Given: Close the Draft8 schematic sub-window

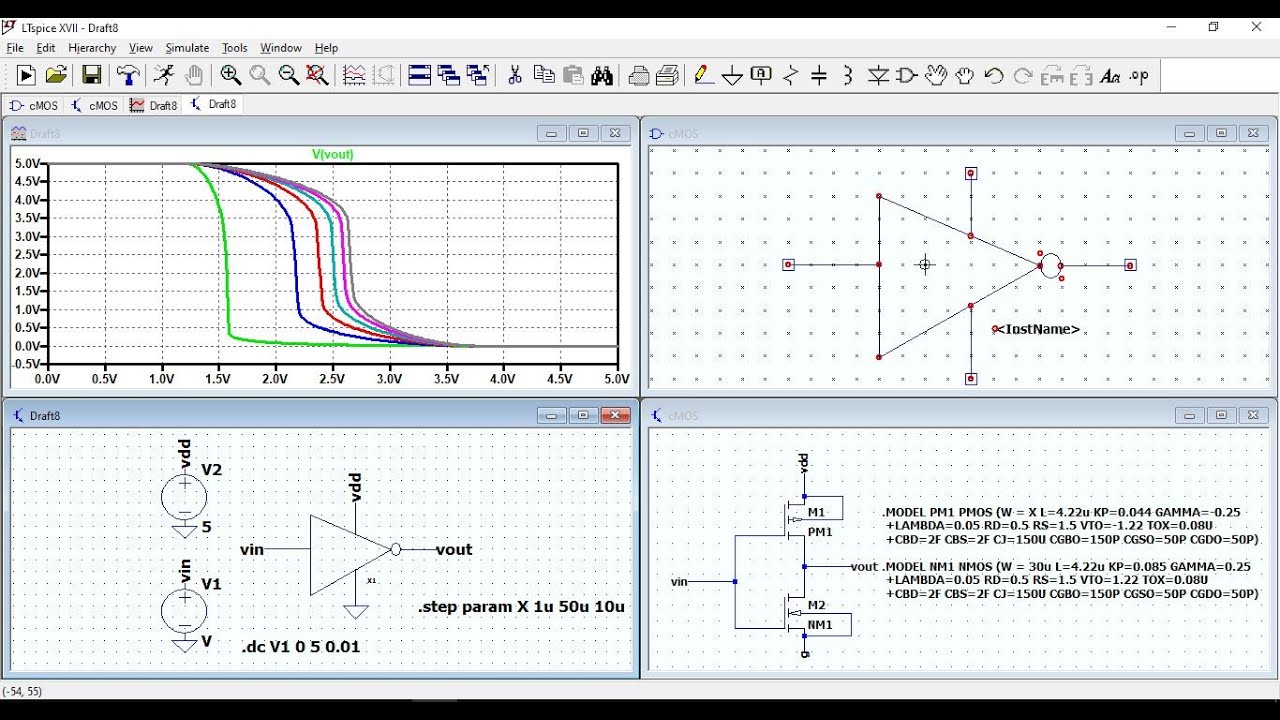Looking at the screenshot, I should coord(616,415).
